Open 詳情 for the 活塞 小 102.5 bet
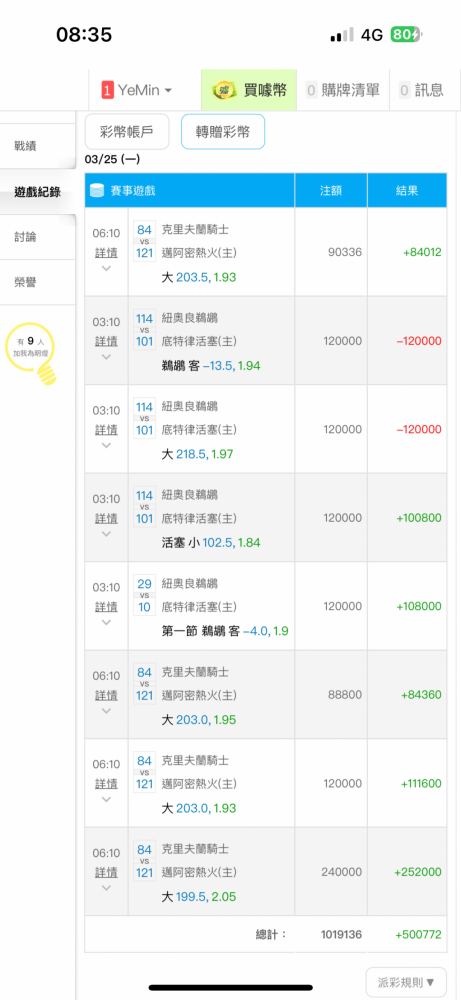The width and height of the screenshot is (461, 1000). coord(106,518)
